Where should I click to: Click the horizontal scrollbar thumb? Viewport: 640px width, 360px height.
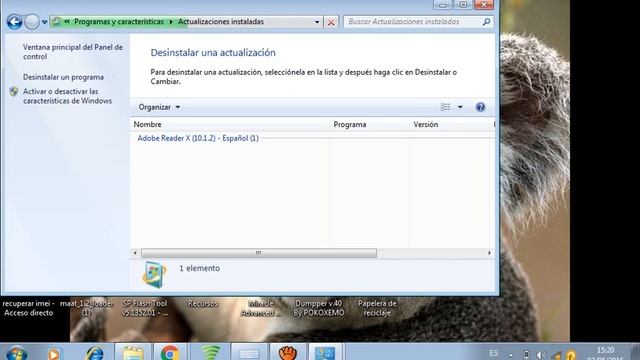point(259,253)
